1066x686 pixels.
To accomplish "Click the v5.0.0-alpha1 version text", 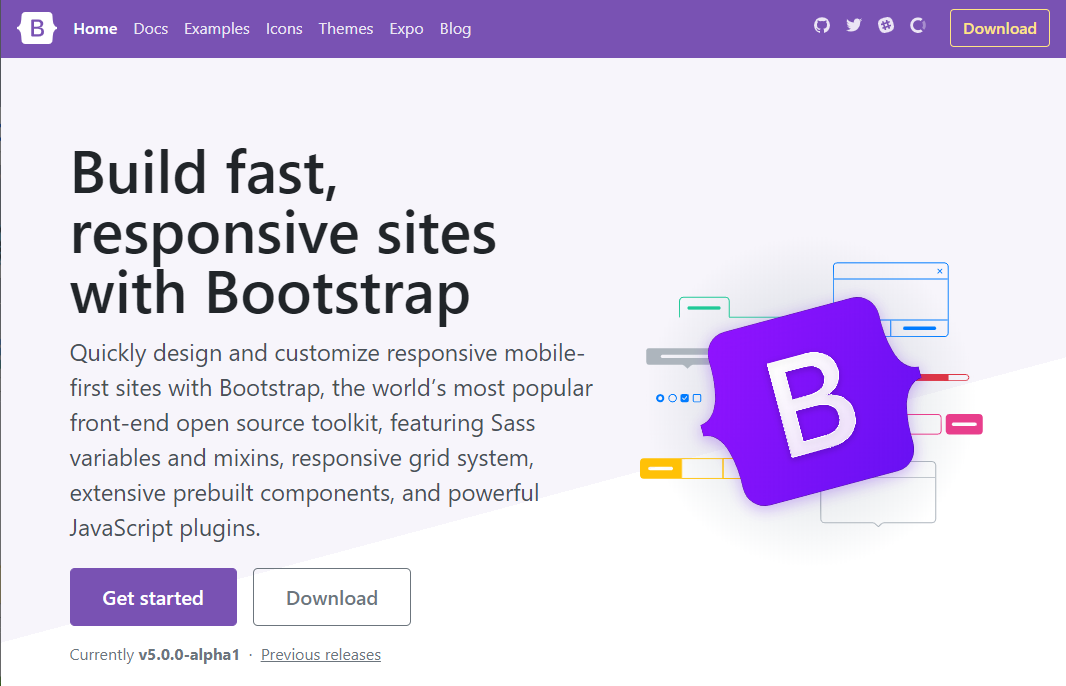I will pos(189,655).
